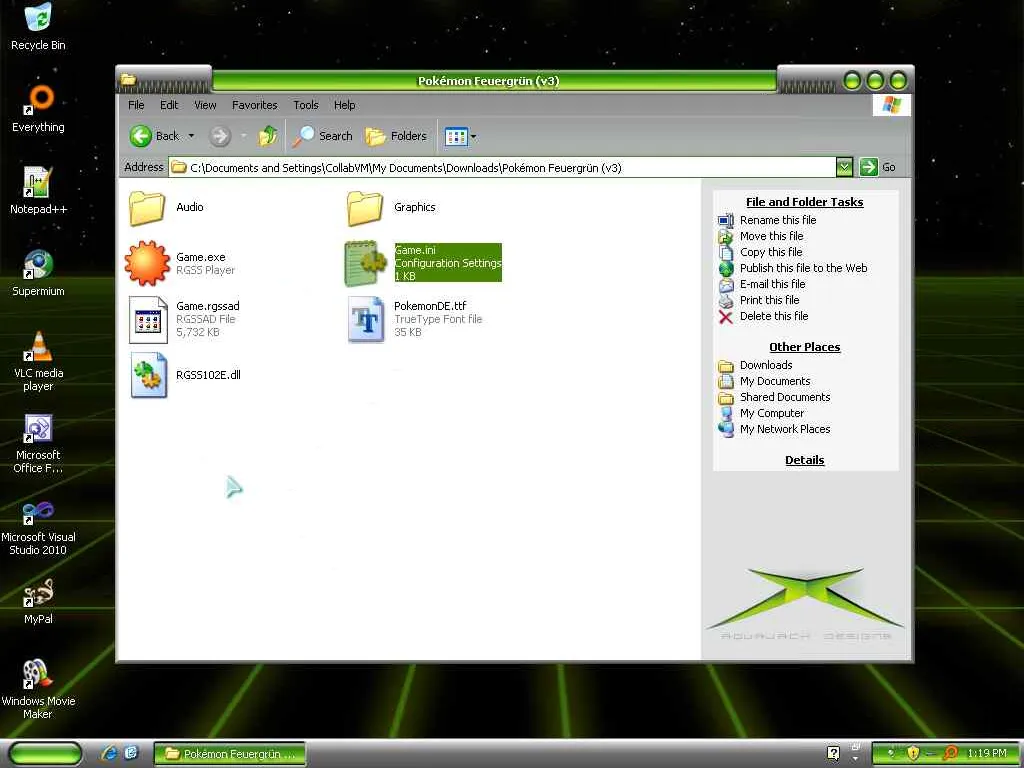Open the Search pane

pyautogui.click(x=322, y=136)
